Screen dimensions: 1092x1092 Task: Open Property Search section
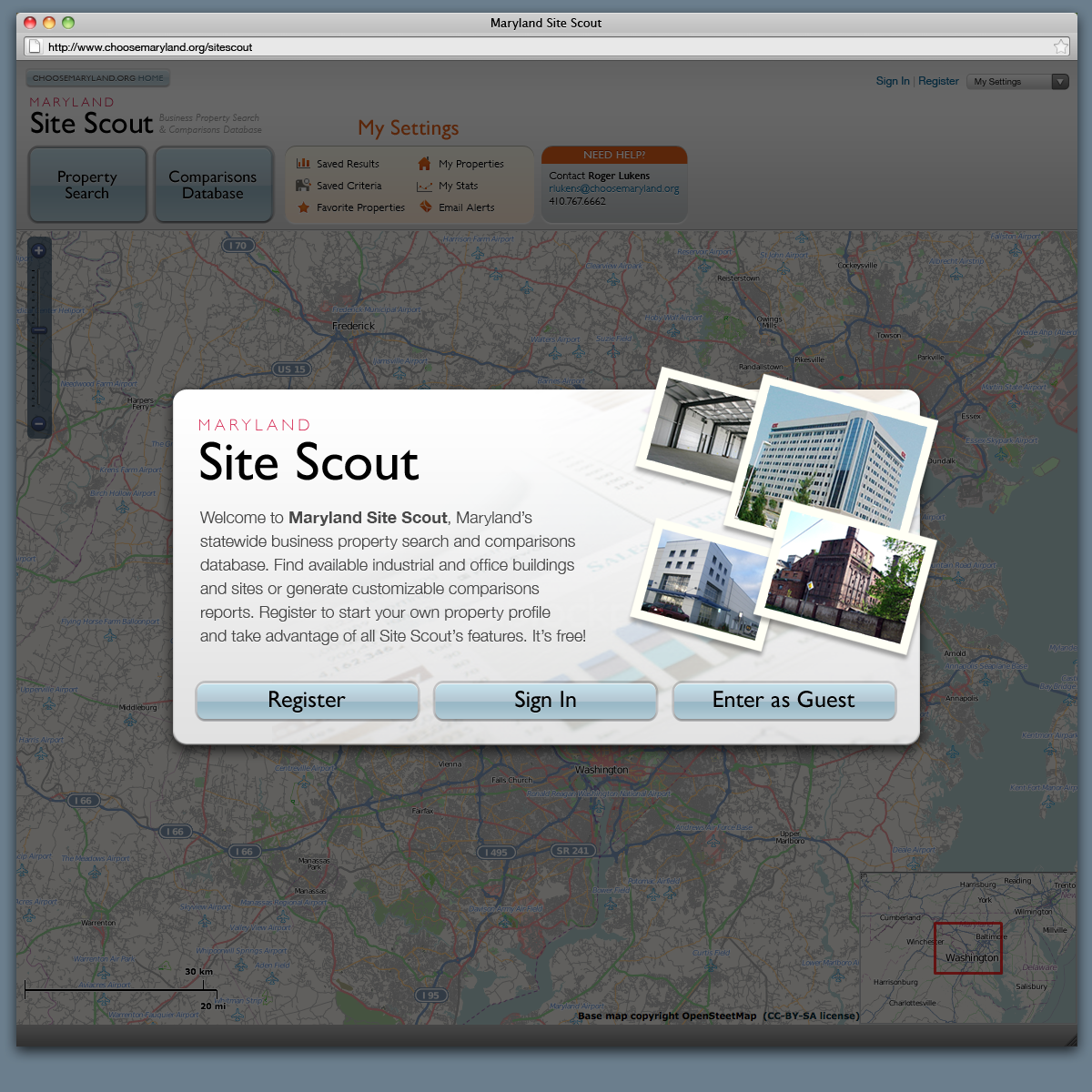87,185
